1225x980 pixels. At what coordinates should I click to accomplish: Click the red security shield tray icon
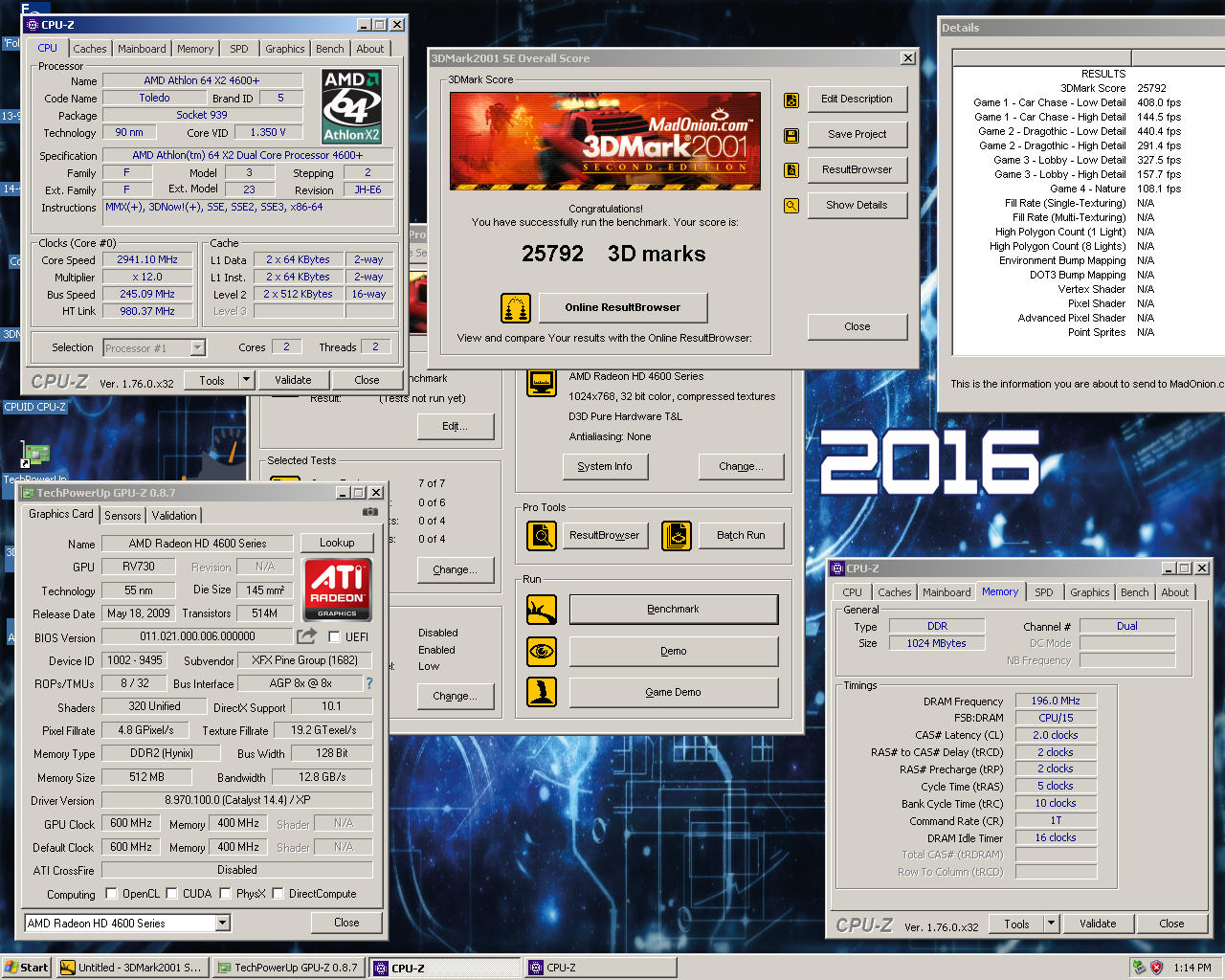(1156, 968)
